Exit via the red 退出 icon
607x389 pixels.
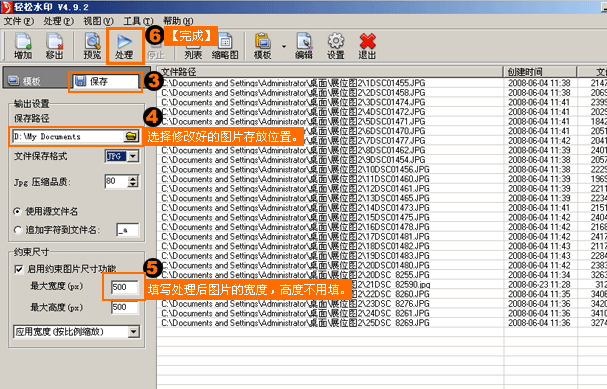(367, 46)
